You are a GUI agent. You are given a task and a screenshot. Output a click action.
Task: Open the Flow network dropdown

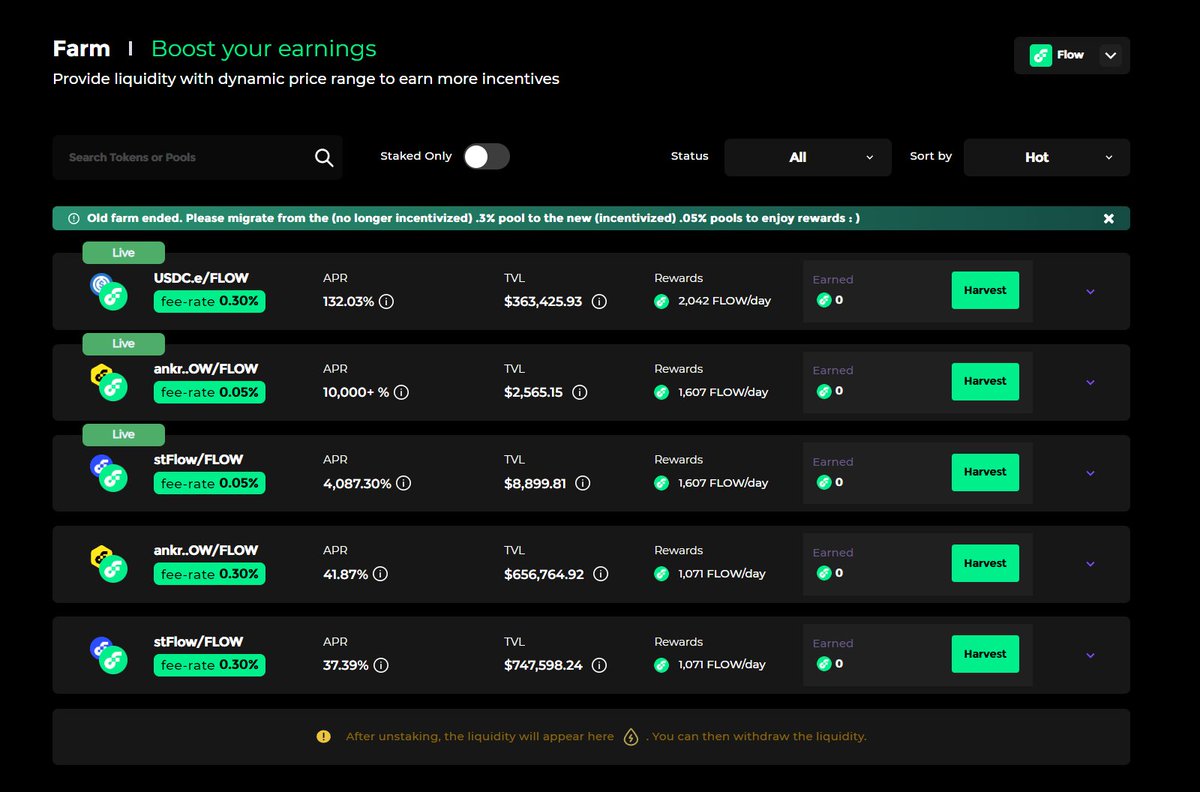[1072, 56]
